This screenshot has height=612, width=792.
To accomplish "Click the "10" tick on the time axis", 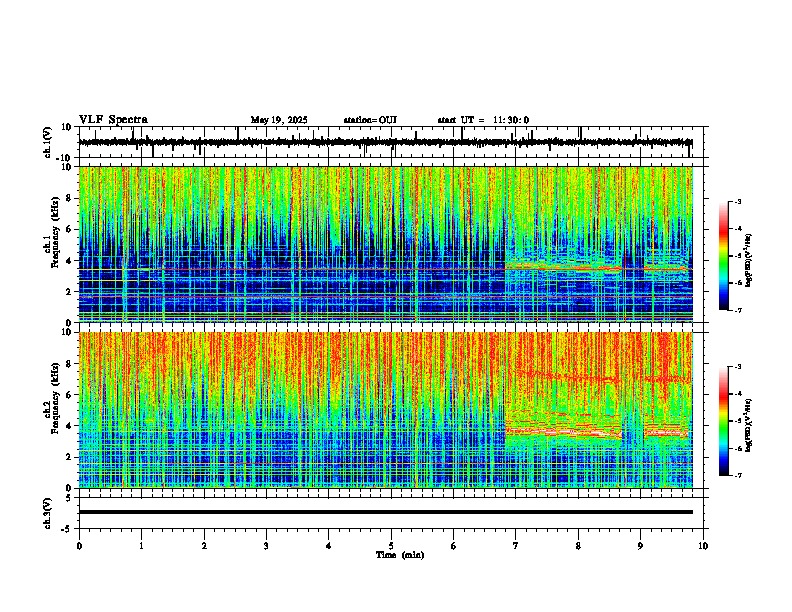I will (703, 546).
